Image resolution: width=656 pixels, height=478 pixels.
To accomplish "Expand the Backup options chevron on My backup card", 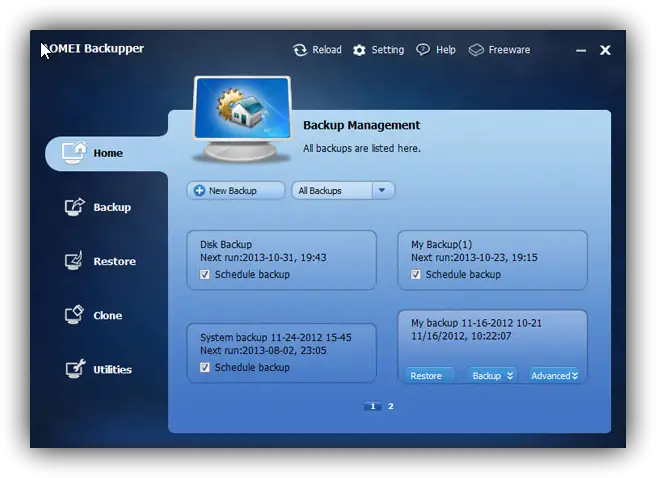I will pos(510,376).
